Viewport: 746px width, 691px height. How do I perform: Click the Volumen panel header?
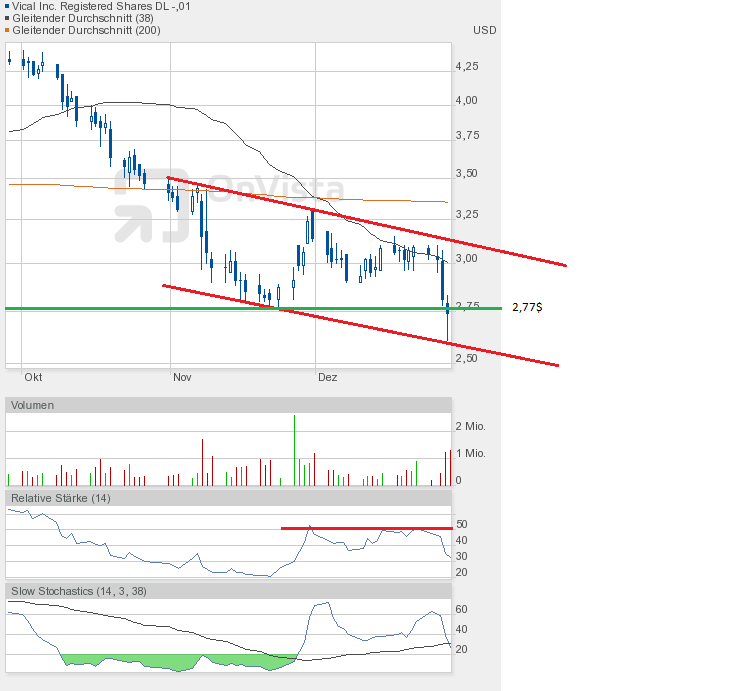228,405
